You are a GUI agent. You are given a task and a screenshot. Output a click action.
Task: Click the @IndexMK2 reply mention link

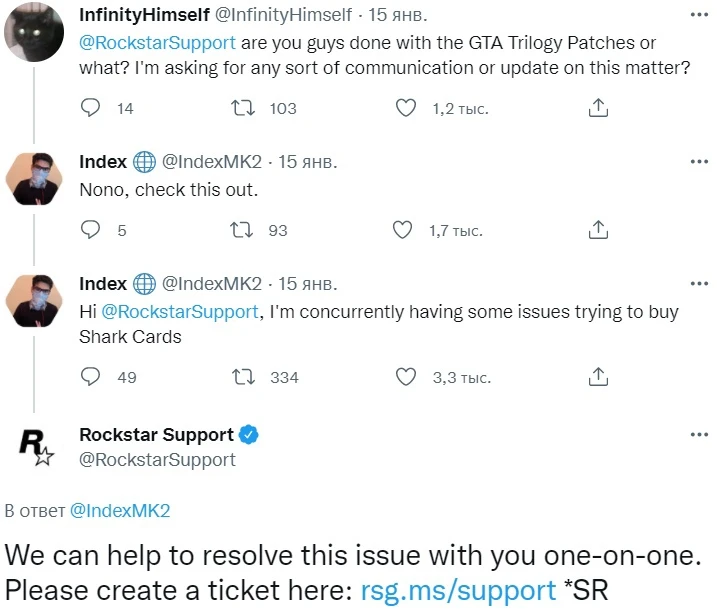pyautogui.click(x=120, y=511)
